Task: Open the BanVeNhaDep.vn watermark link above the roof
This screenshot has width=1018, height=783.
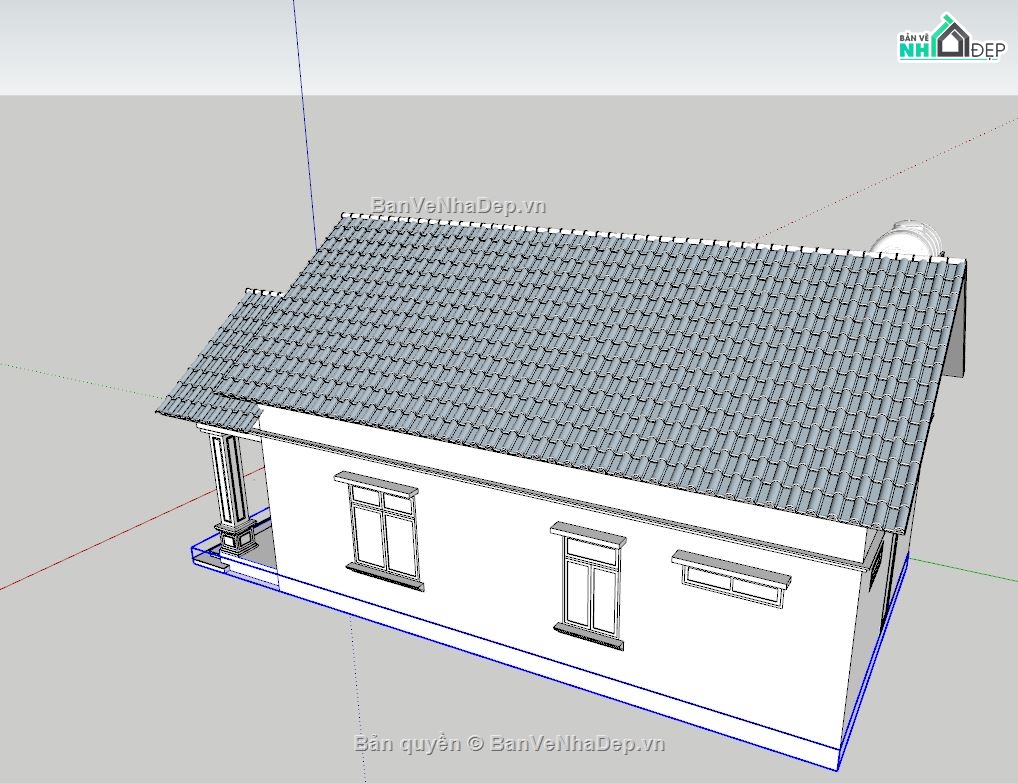Action: 458,206
